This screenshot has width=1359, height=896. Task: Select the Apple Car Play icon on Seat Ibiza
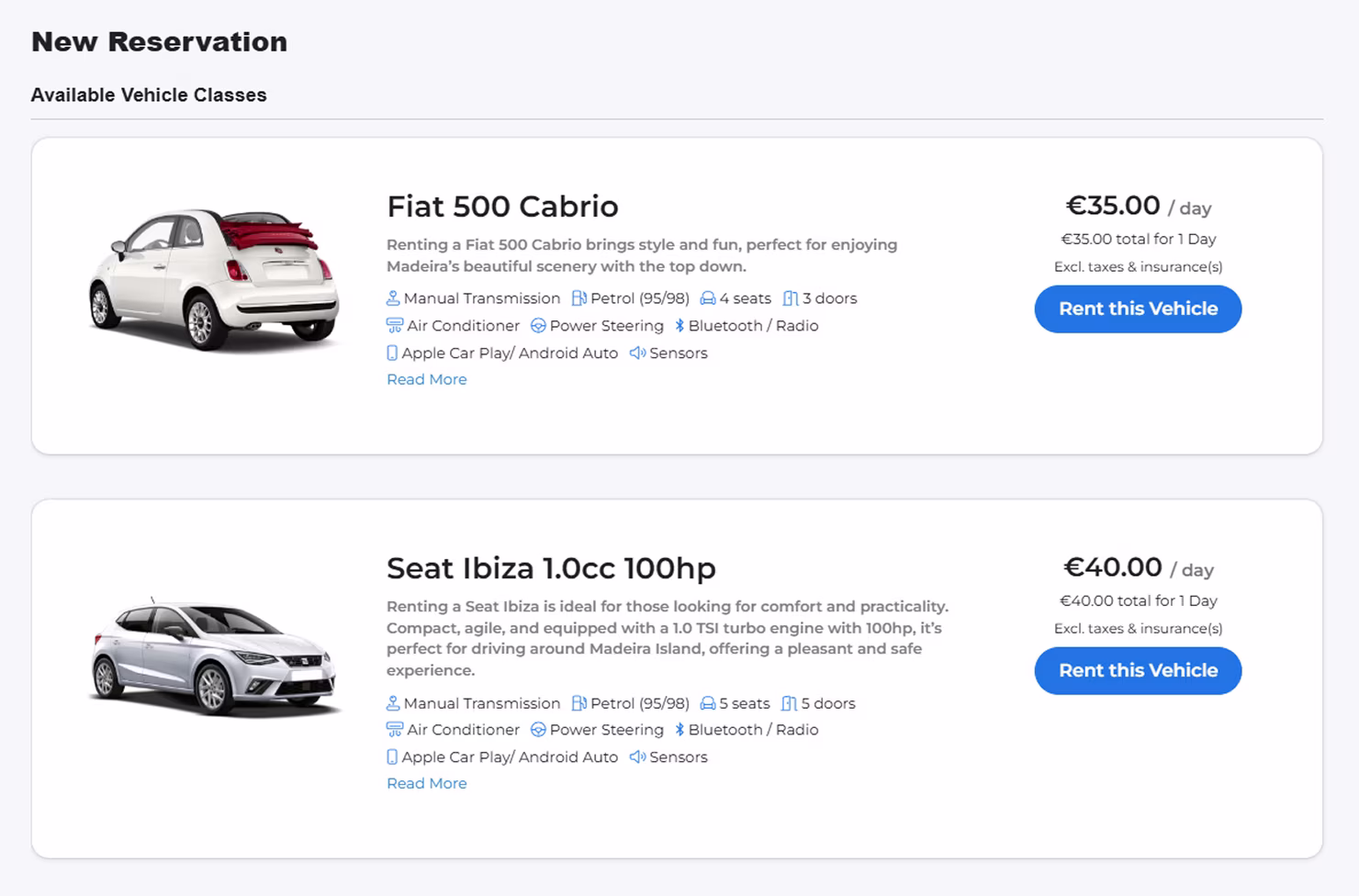[x=391, y=756]
